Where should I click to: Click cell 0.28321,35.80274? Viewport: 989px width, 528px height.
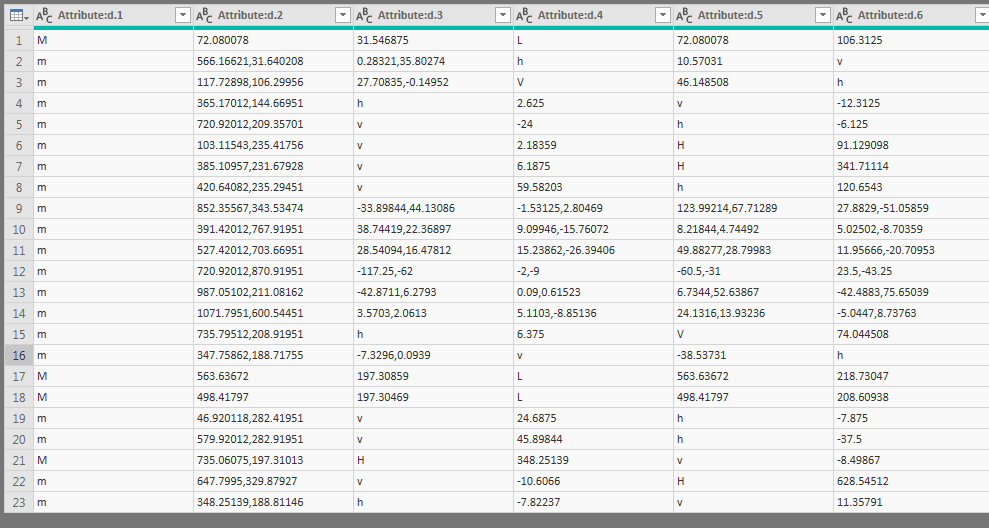click(433, 61)
